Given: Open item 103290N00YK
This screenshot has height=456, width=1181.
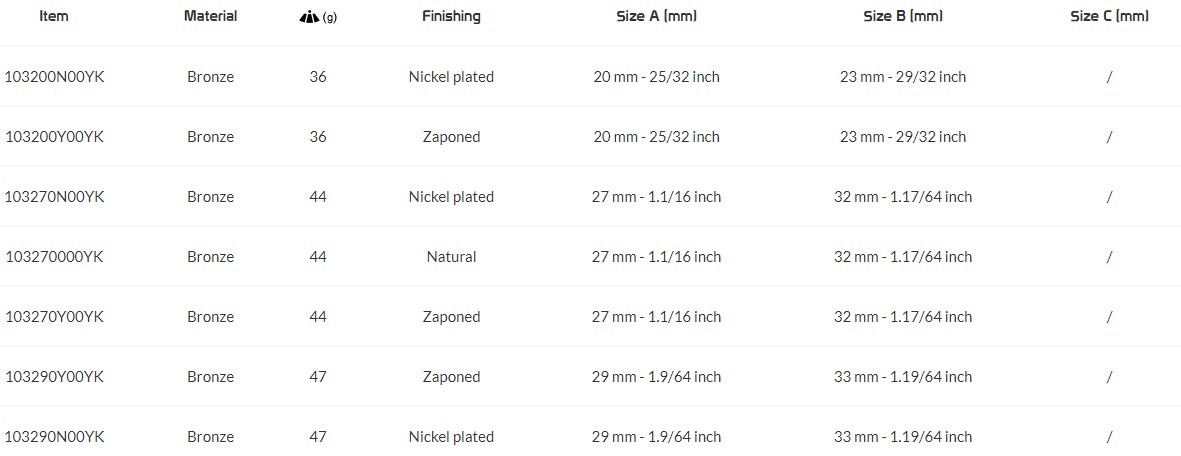Looking at the screenshot, I should (54, 436).
